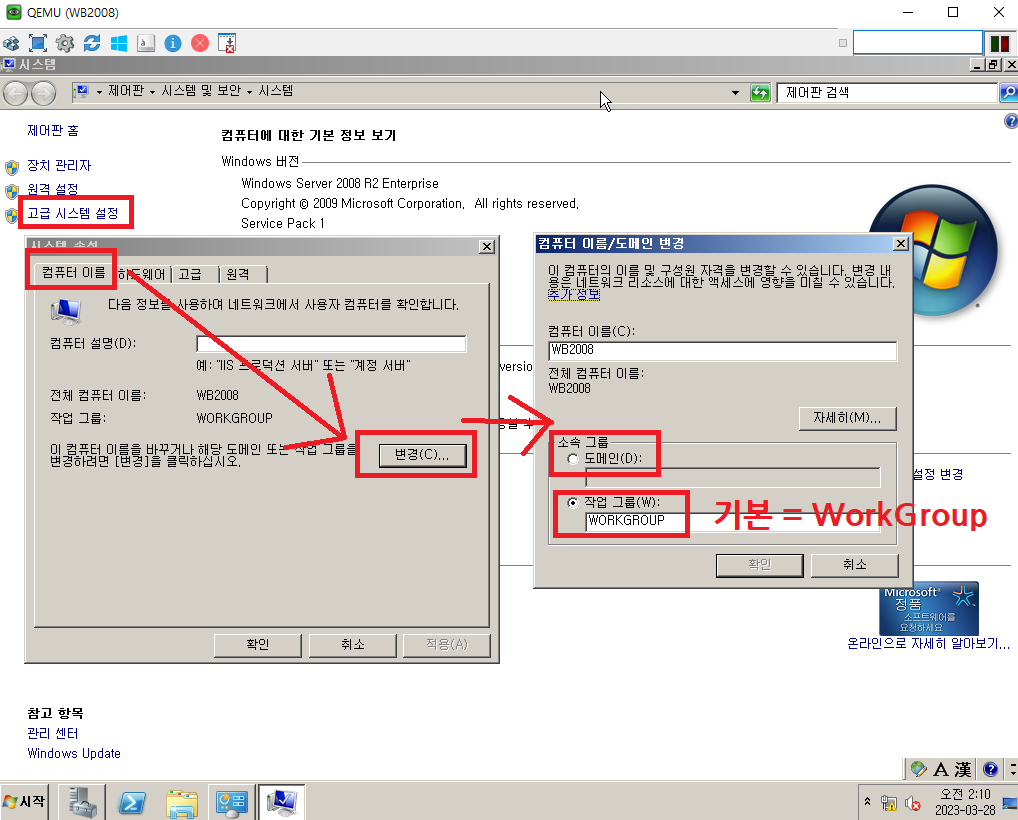Open the 시작 start button
This screenshot has width=1018, height=820.
[x=24, y=801]
